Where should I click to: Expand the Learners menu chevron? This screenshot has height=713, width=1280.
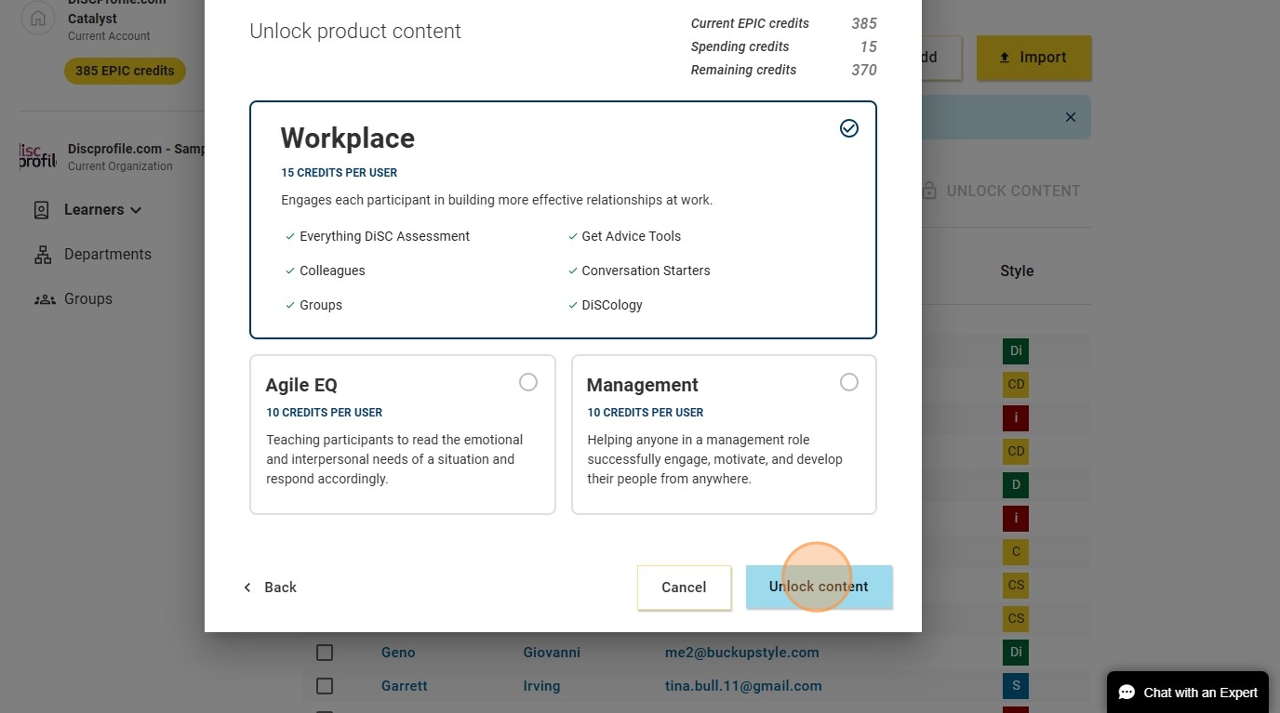coord(136,210)
